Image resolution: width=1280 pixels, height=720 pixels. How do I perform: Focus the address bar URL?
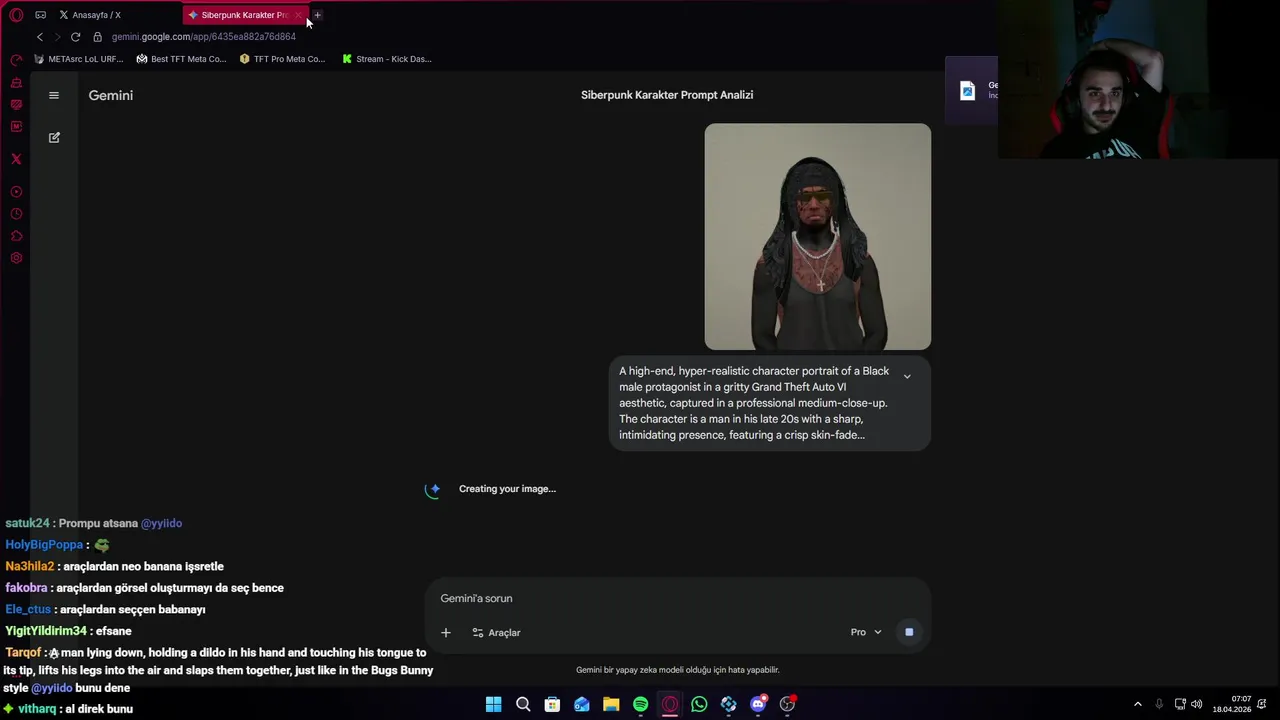click(204, 37)
